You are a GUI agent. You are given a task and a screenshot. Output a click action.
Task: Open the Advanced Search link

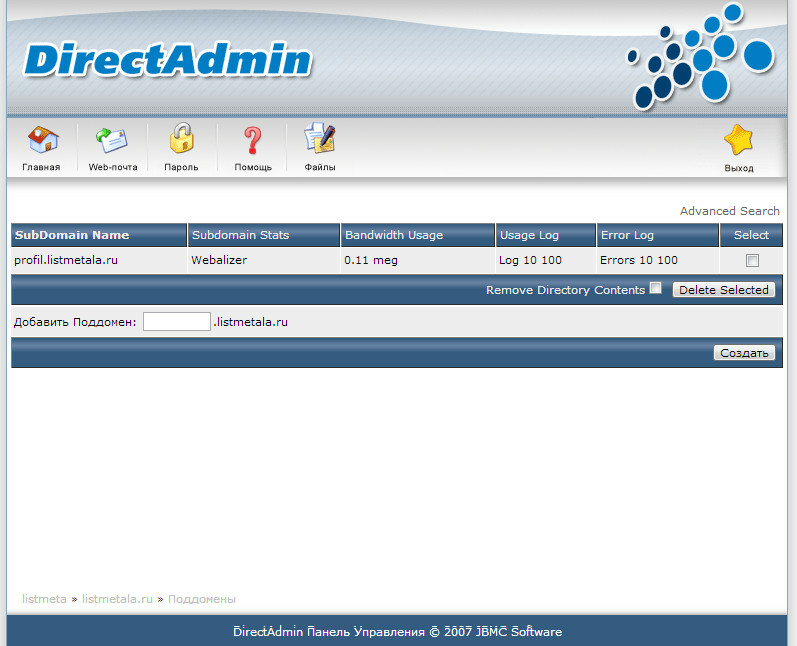coord(729,211)
